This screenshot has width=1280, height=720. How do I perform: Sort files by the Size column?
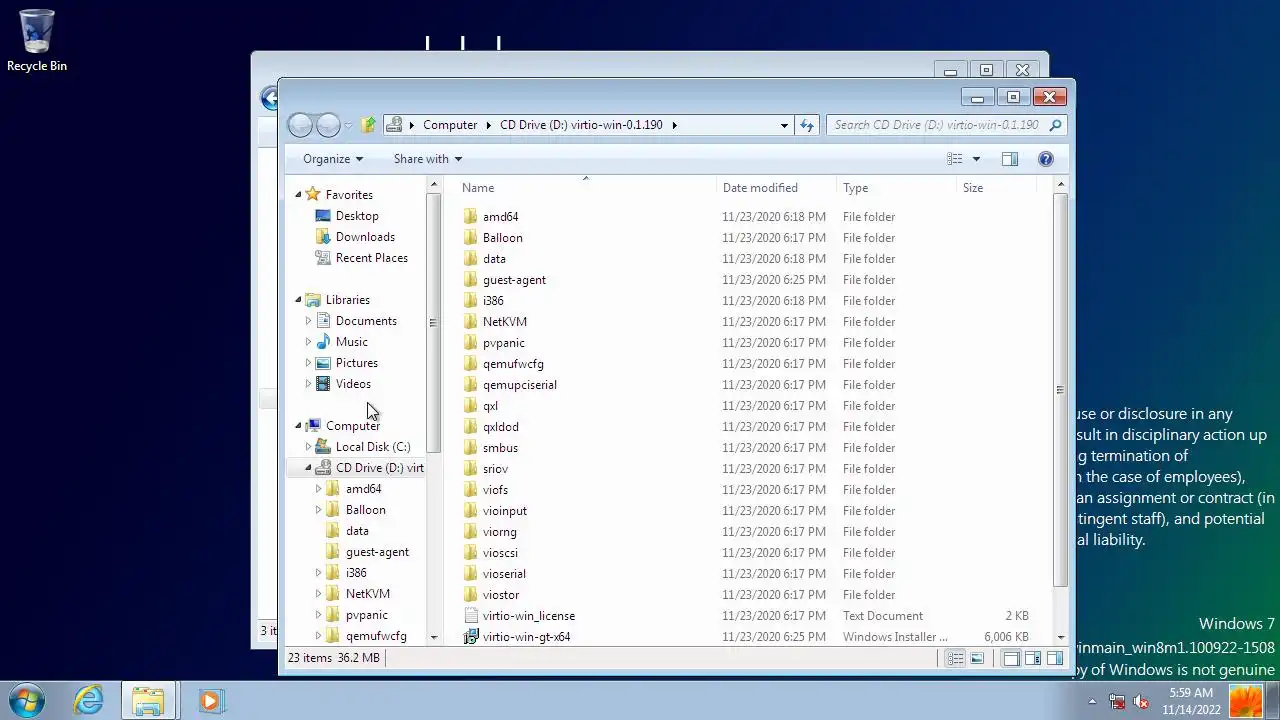tap(997, 188)
